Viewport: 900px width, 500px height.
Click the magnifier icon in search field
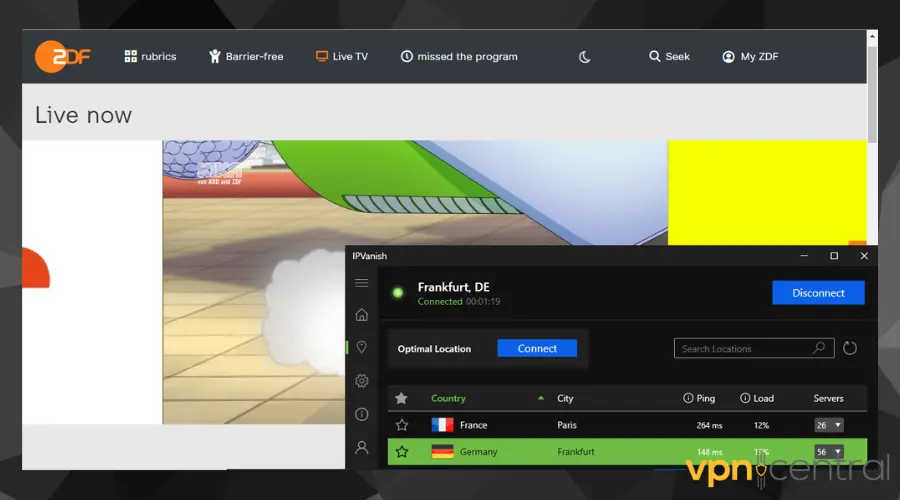point(819,348)
